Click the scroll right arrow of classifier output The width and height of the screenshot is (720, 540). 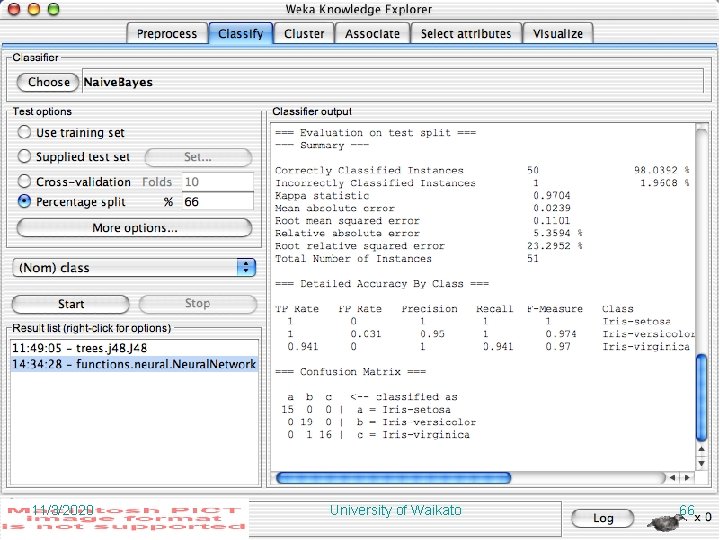[x=687, y=478]
